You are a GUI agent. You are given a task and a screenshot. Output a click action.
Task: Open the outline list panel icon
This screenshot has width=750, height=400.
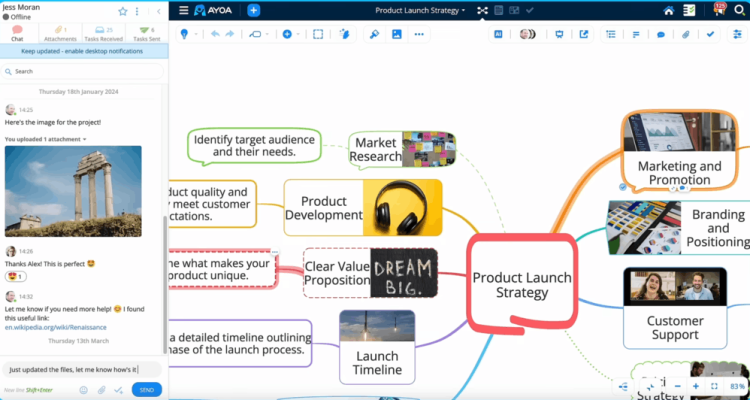(611, 34)
